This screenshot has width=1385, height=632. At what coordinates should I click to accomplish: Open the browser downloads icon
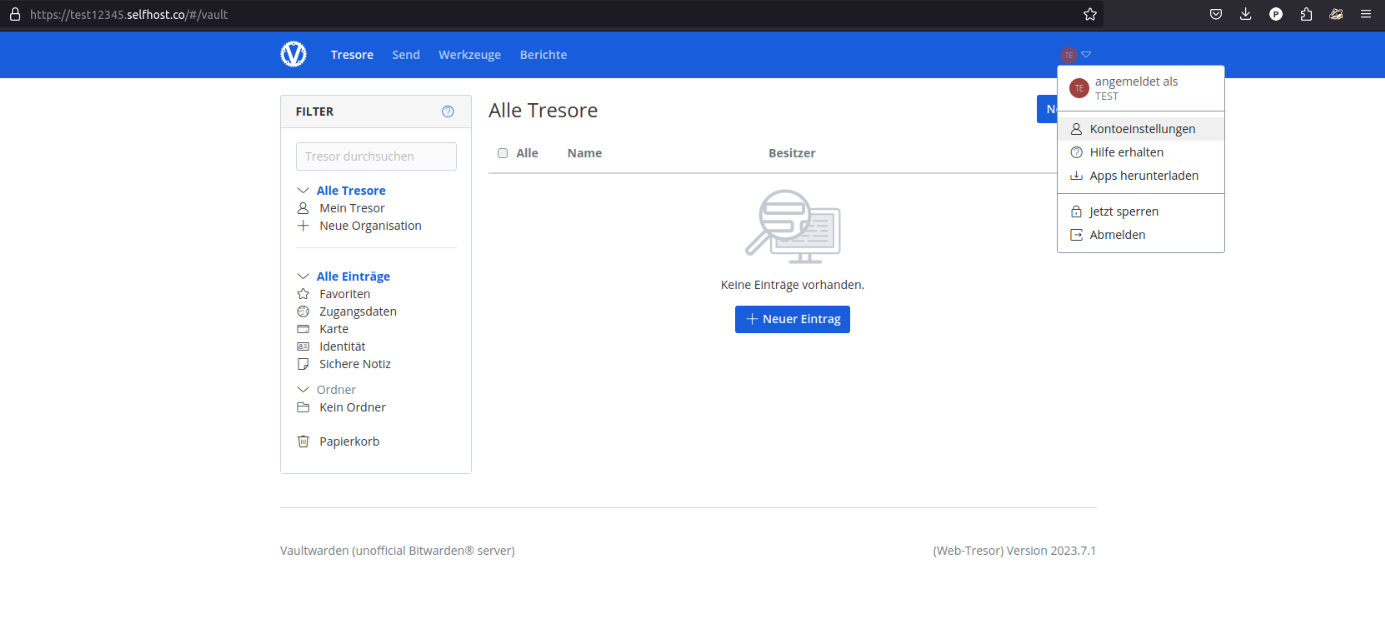[x=1246, y=14]
